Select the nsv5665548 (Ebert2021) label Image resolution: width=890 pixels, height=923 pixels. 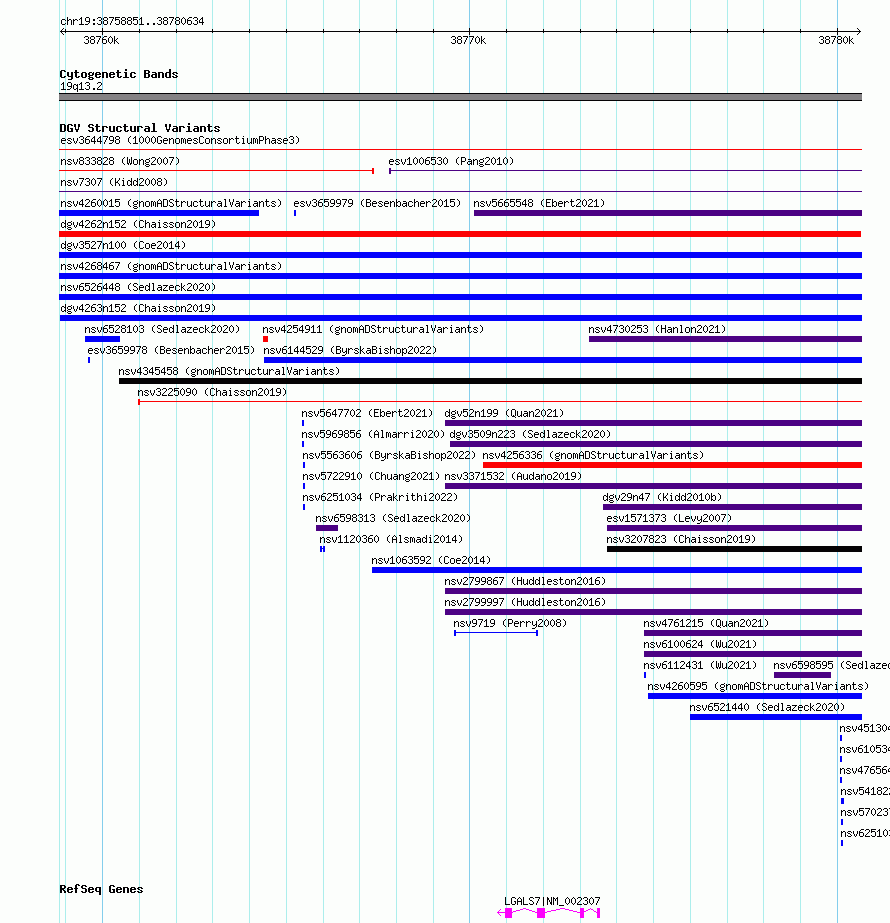[539, 203]
